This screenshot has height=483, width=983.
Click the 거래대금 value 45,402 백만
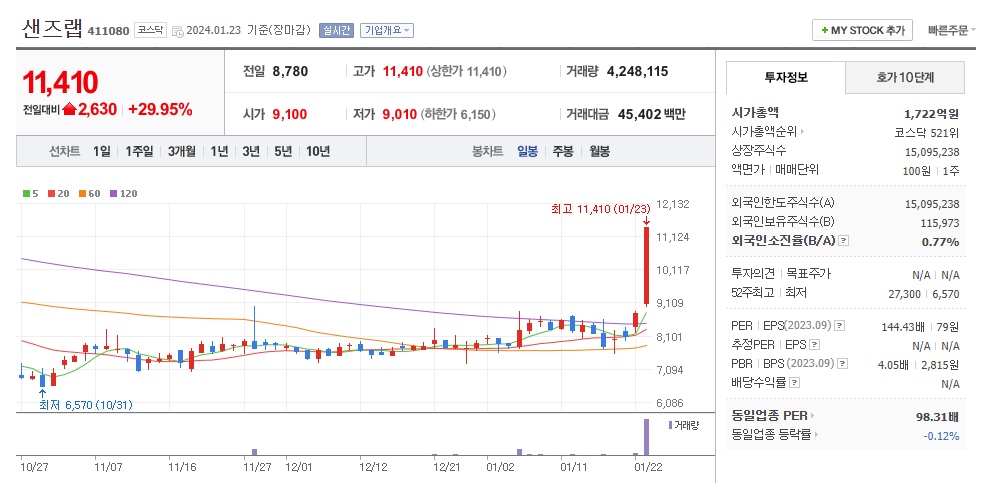pos(651,114)
